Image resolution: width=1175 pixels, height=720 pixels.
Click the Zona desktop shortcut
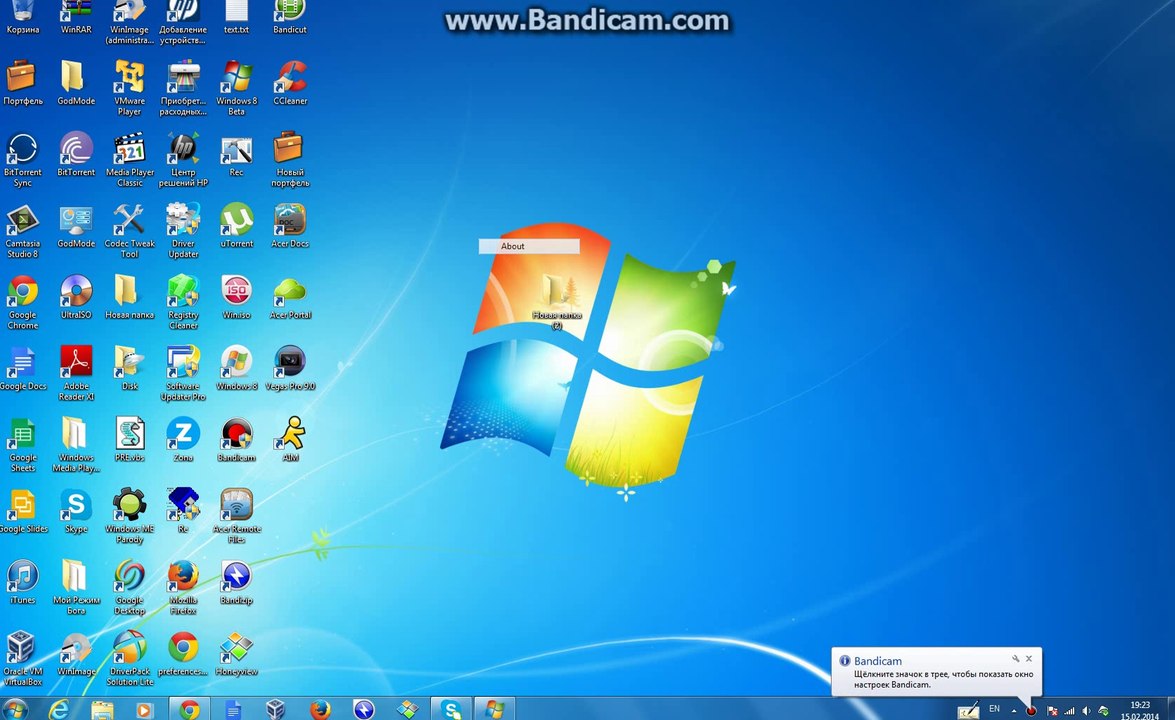183,439
